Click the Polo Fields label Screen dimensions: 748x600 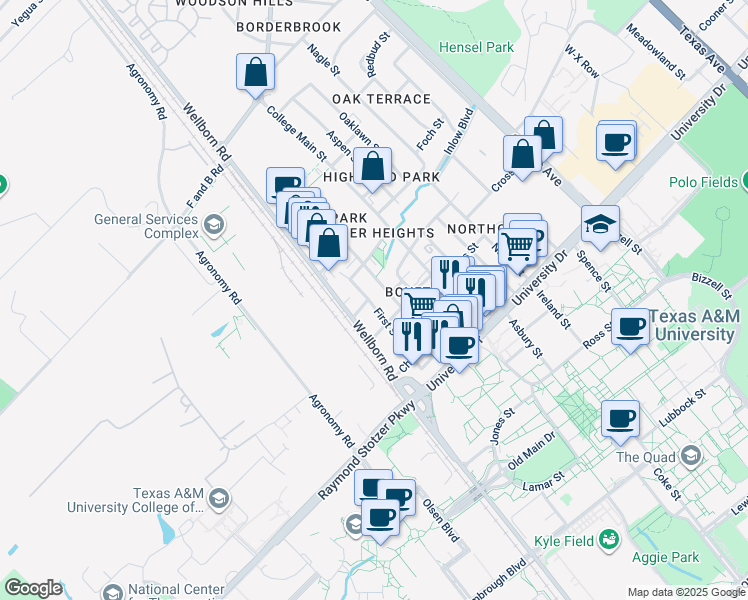coord(703,182)
